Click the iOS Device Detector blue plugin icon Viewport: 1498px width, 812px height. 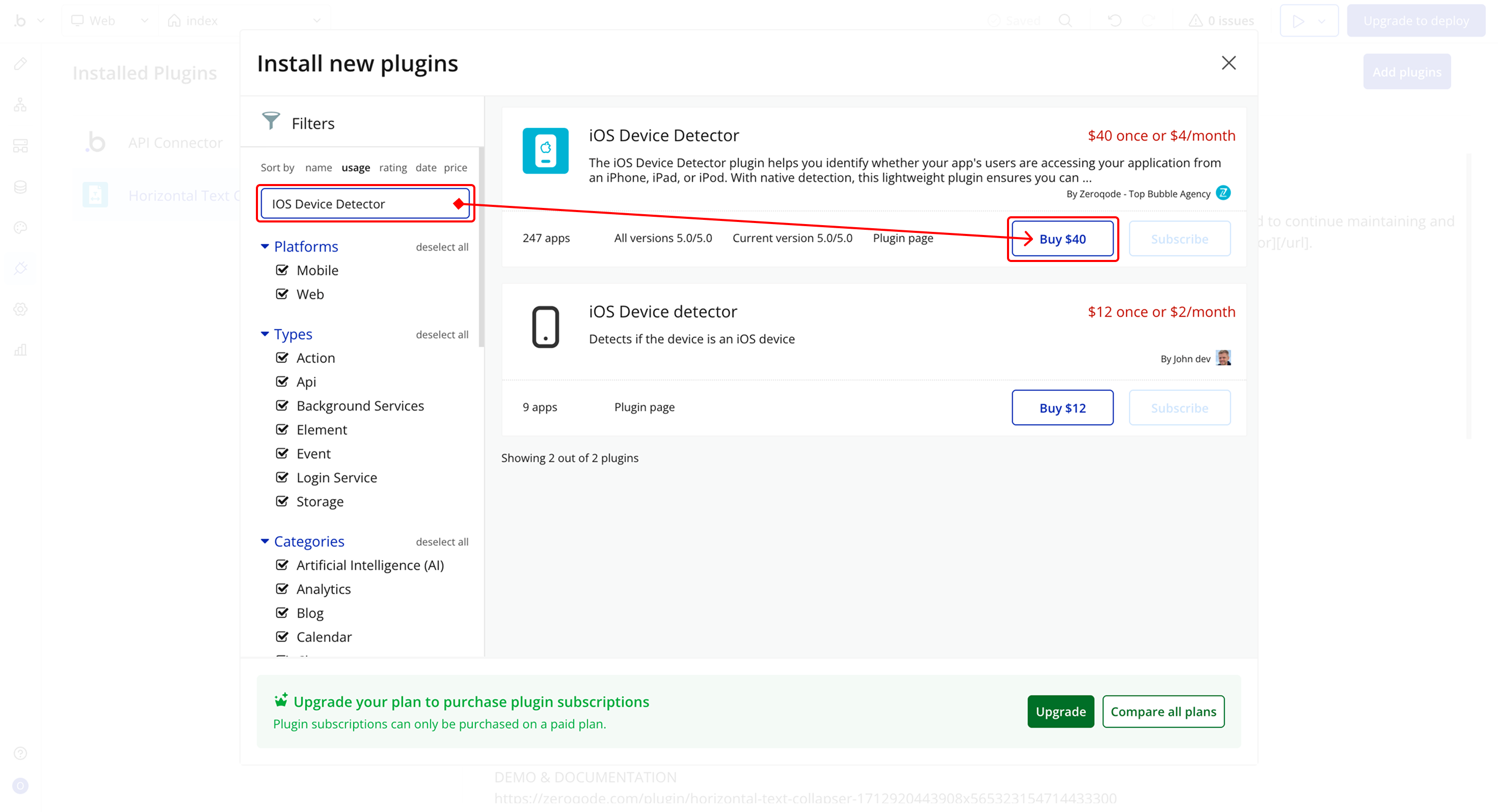pyautogui.click(x=545, y=151)
